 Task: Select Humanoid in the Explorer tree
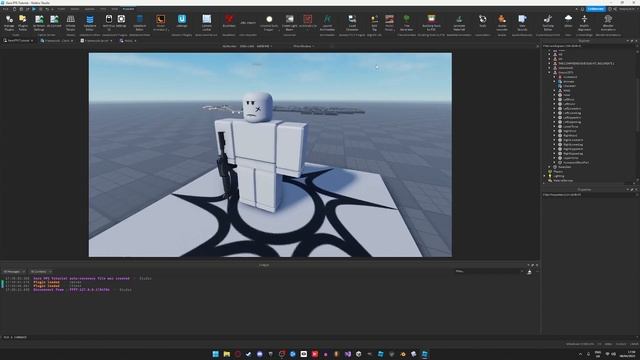(570, 77)
